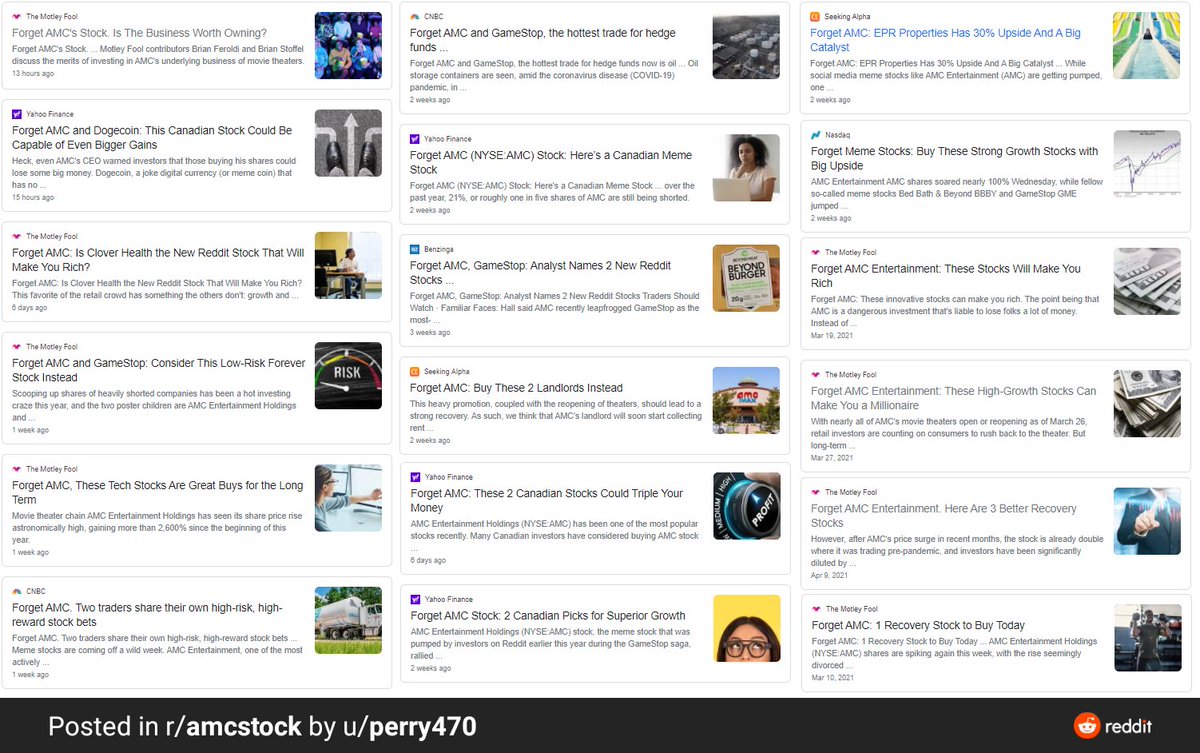Open '2 Canadian Stocks Could Triple Your Money' headline
The height and width of the screenshot is (753, 1200).
coord(547,501)
